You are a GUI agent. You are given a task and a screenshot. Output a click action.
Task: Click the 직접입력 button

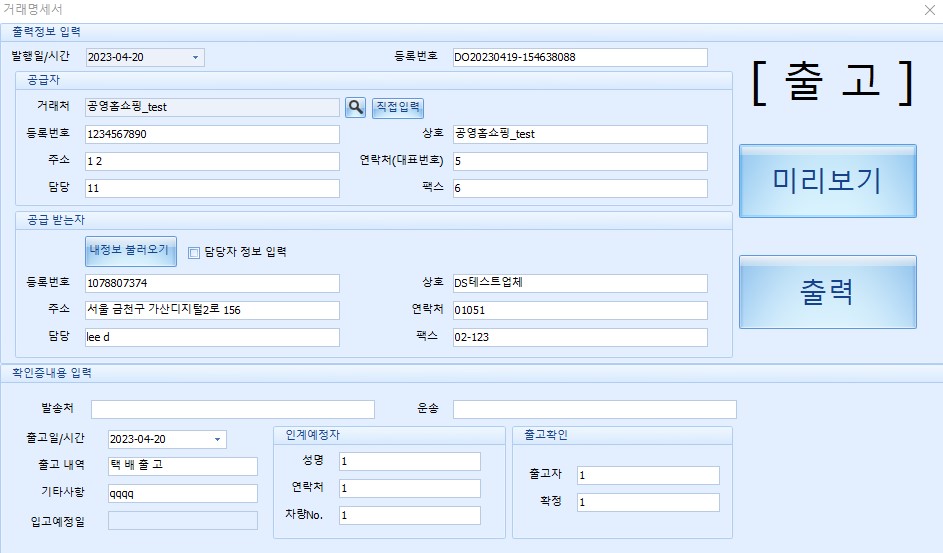[398, 108]
